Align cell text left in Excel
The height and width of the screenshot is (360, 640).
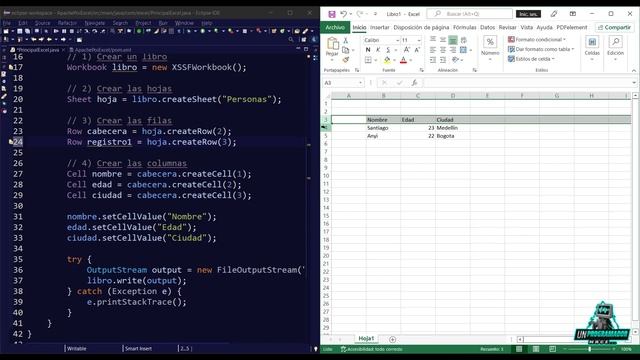[x=433, y=50]
